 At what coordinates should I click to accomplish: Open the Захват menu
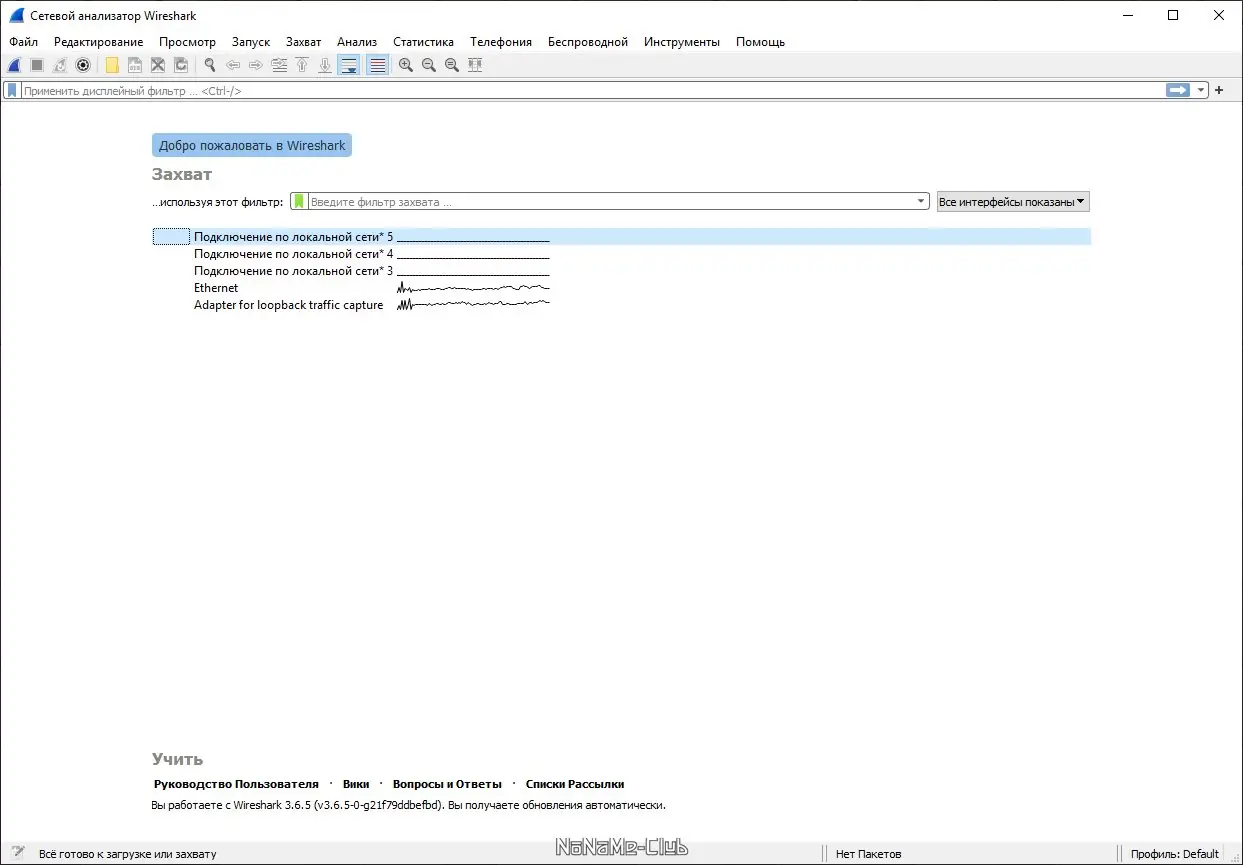coord(304,42)
